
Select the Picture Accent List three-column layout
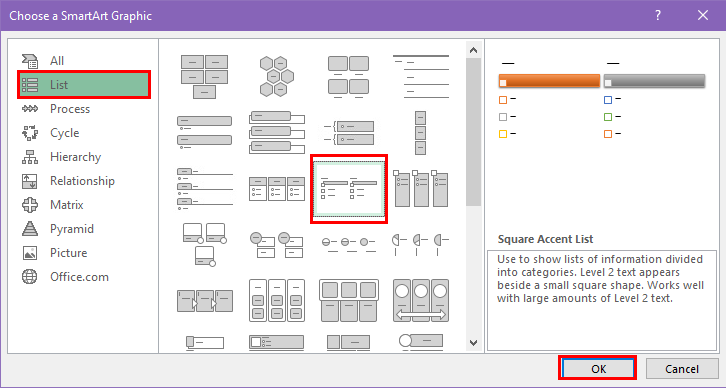421,188
